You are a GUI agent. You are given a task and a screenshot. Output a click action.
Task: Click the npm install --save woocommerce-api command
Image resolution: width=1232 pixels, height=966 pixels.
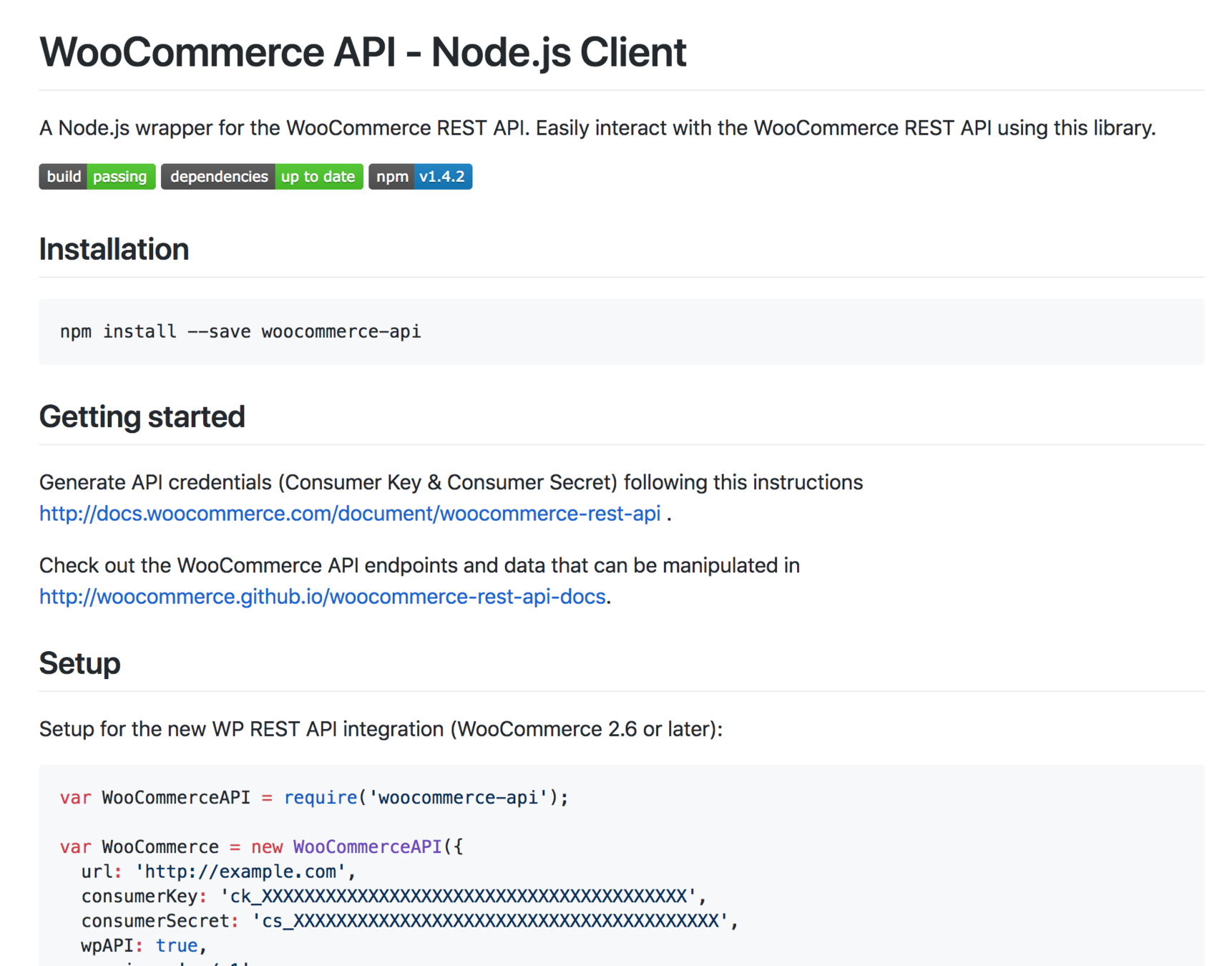pyautogui.click(x=240, y=331)
